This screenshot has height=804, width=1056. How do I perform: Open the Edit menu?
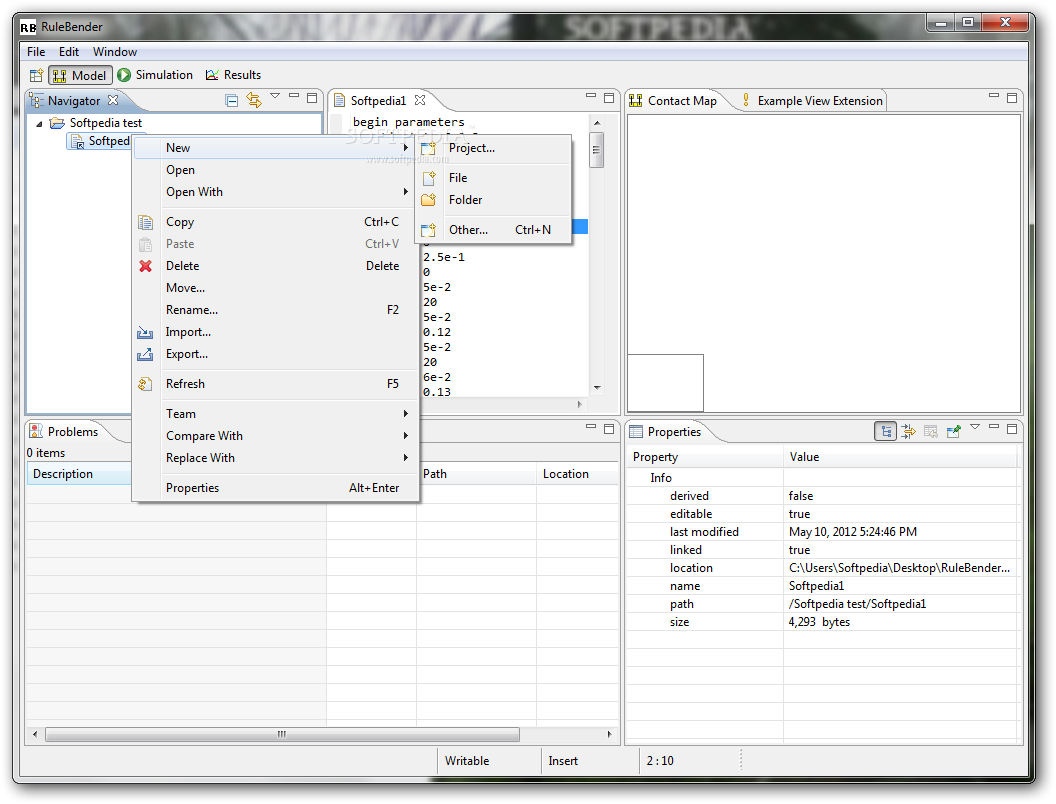(69, 52)
